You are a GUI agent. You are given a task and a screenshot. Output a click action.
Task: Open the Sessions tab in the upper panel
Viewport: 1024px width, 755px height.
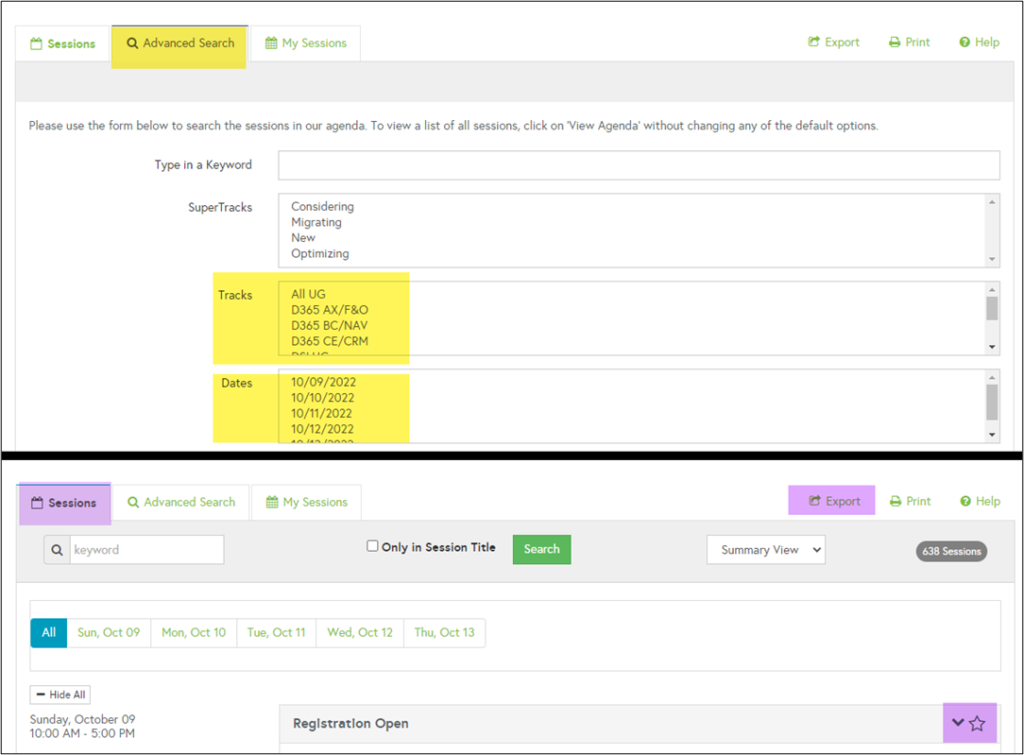(63, 44)
